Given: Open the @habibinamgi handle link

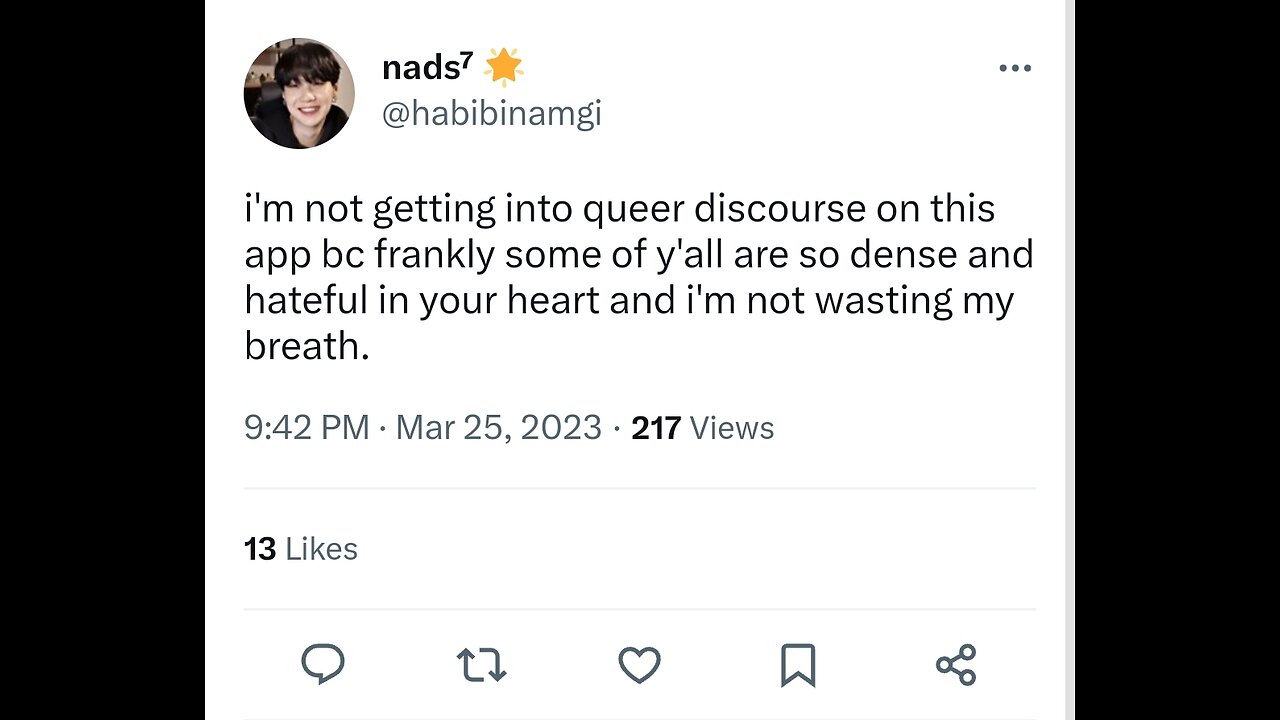Looking at the screenshot, I should pos(491,114).
